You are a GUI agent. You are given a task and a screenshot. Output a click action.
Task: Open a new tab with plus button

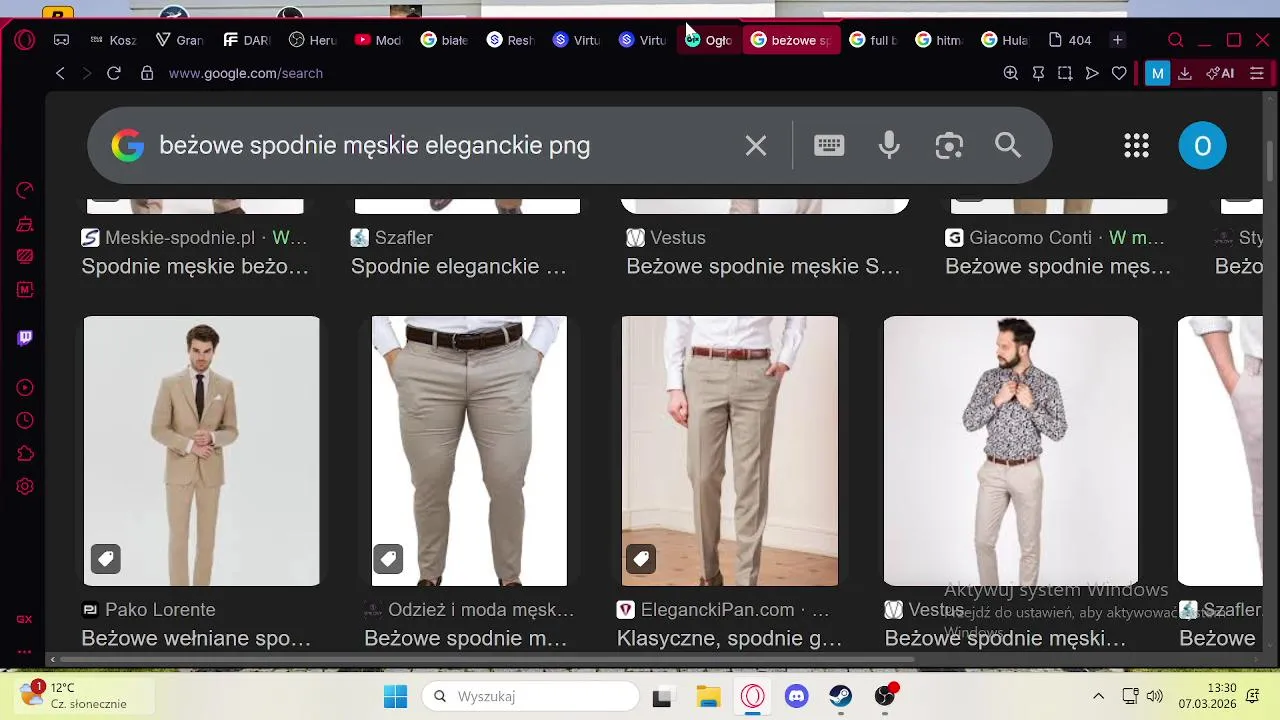tap(1117, 40)
